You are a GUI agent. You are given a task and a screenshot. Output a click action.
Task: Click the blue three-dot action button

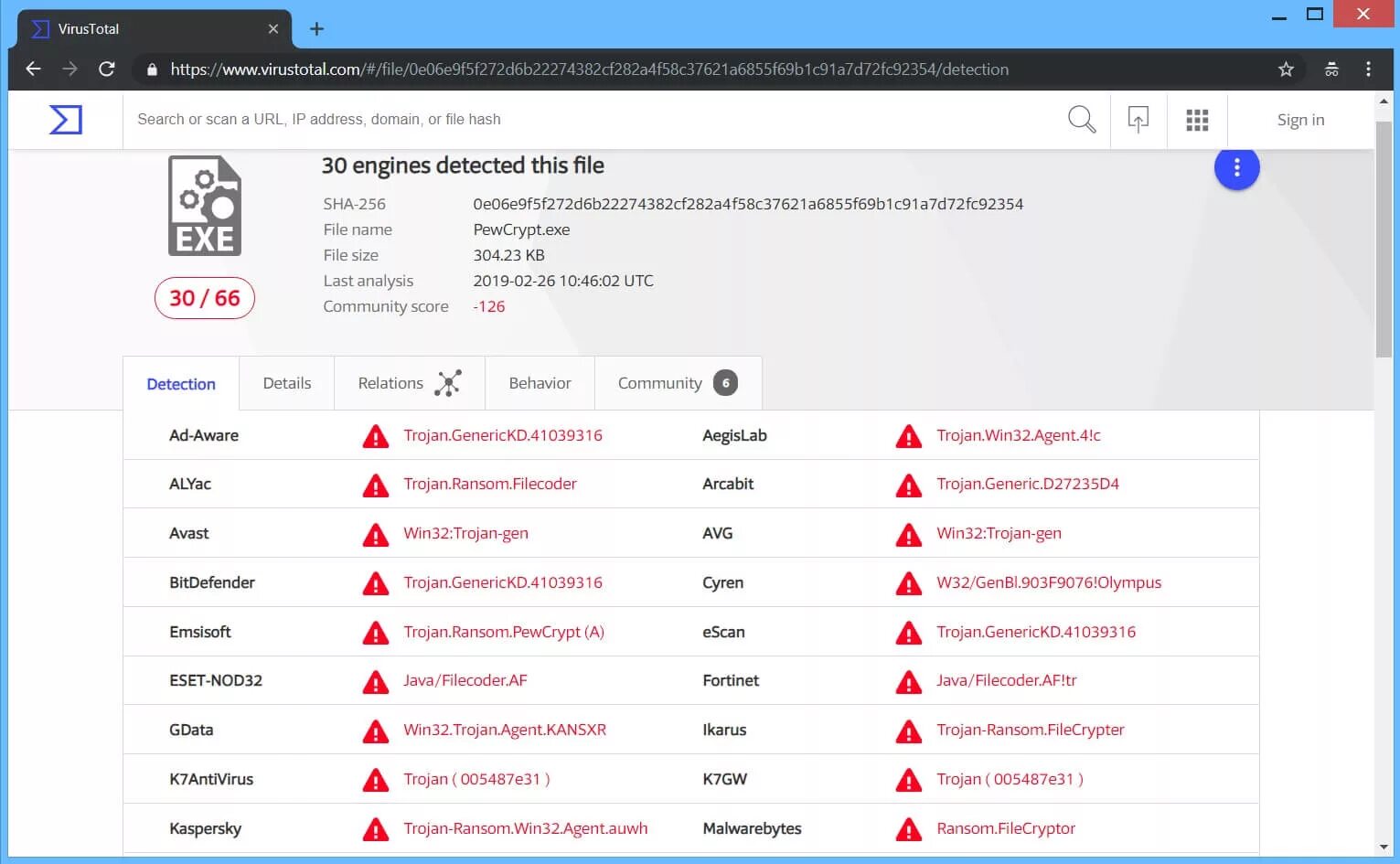(x=1236, y=167)
